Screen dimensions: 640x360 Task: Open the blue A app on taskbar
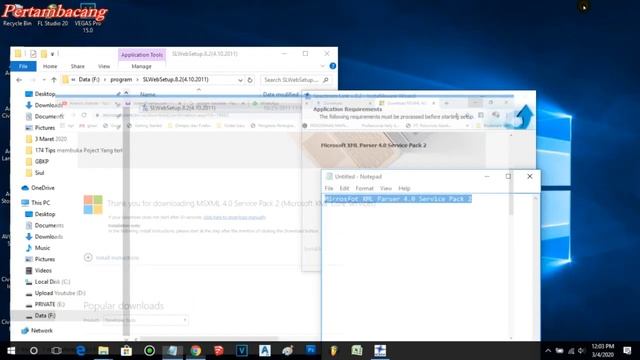pos(264,351)
